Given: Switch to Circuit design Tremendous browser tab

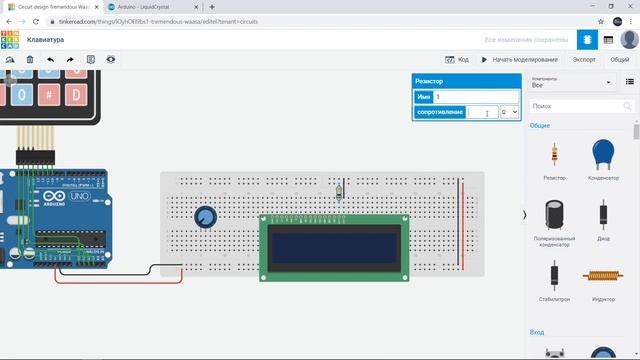Looking at the screenshot, I should [53, 7].
